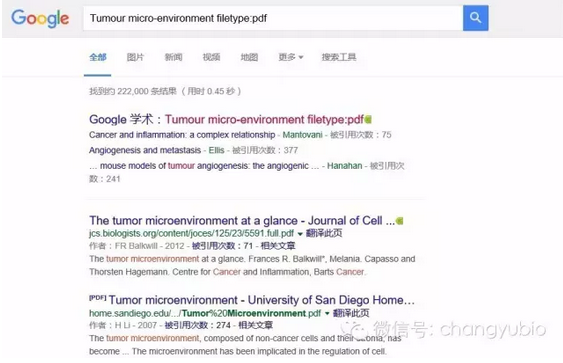
Task: Click green badge after Google 学术 title
Action: click(x=368, y=119)
